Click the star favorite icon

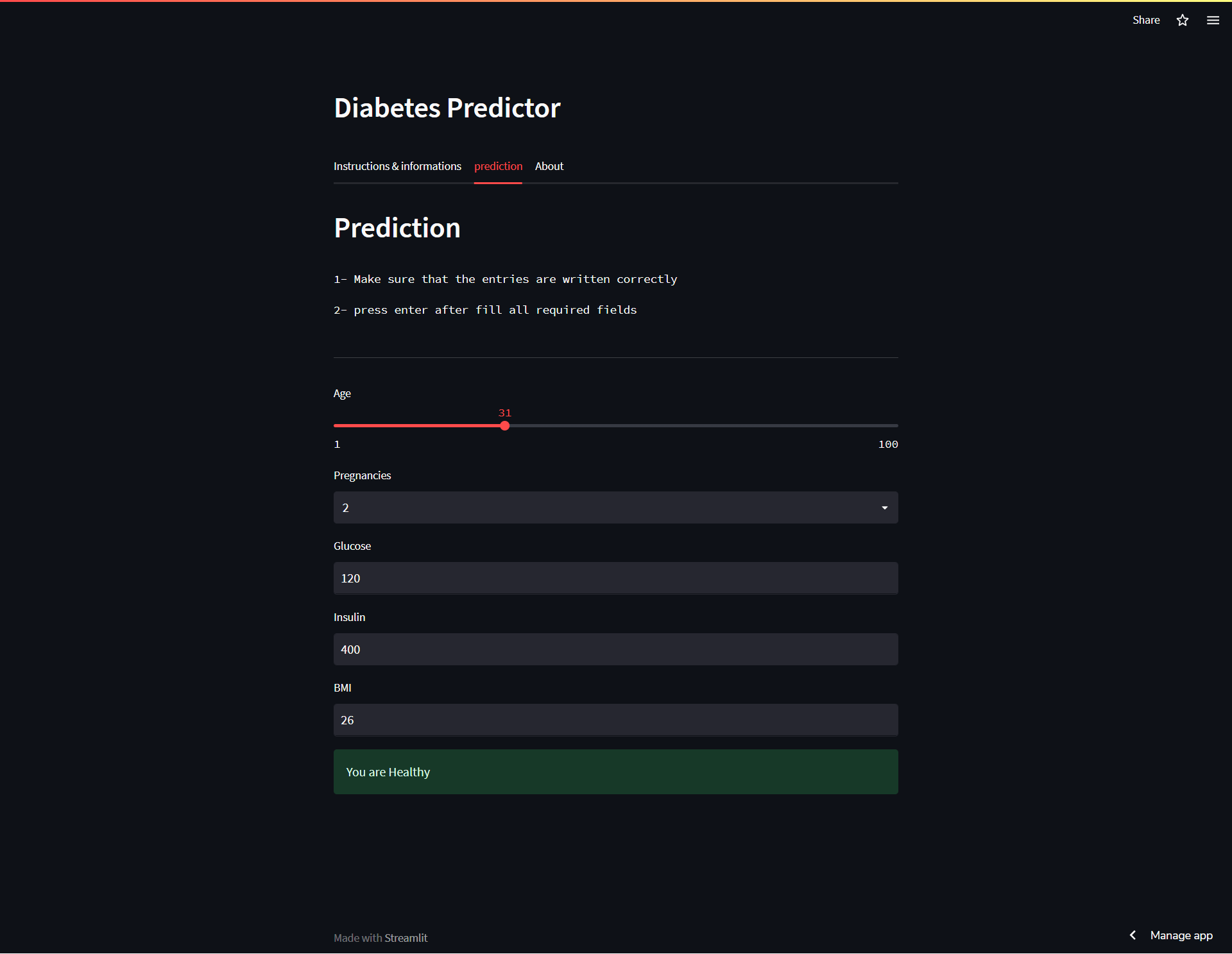[x=1183, y=21]
